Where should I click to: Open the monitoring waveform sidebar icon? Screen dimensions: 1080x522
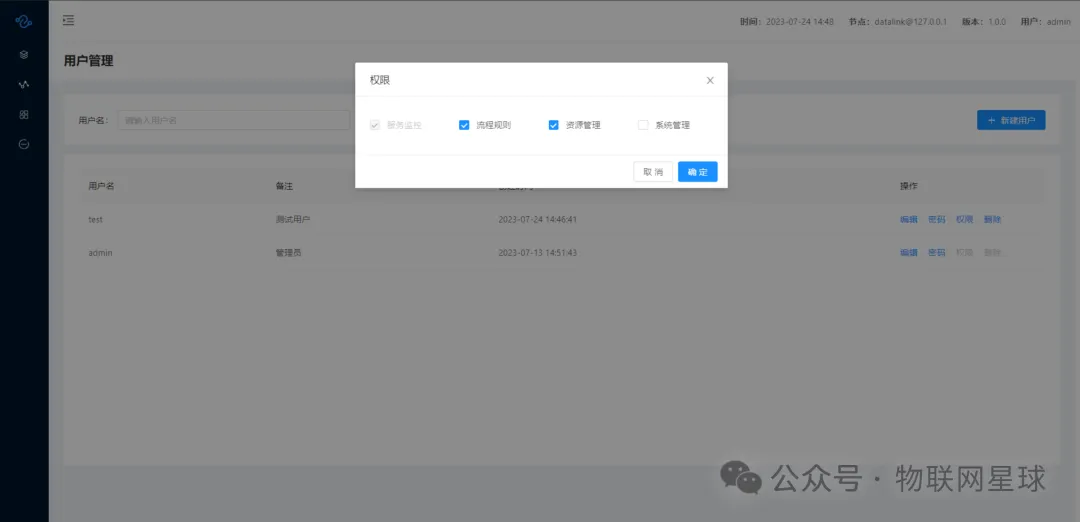pyautogui.click(x=24, y=84)
